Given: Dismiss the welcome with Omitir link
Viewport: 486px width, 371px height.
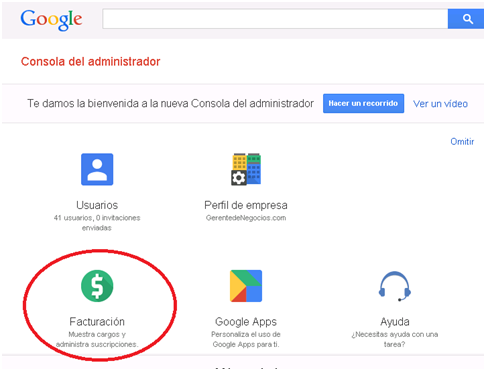Looking at the screenshot, I should pos(462,141).
